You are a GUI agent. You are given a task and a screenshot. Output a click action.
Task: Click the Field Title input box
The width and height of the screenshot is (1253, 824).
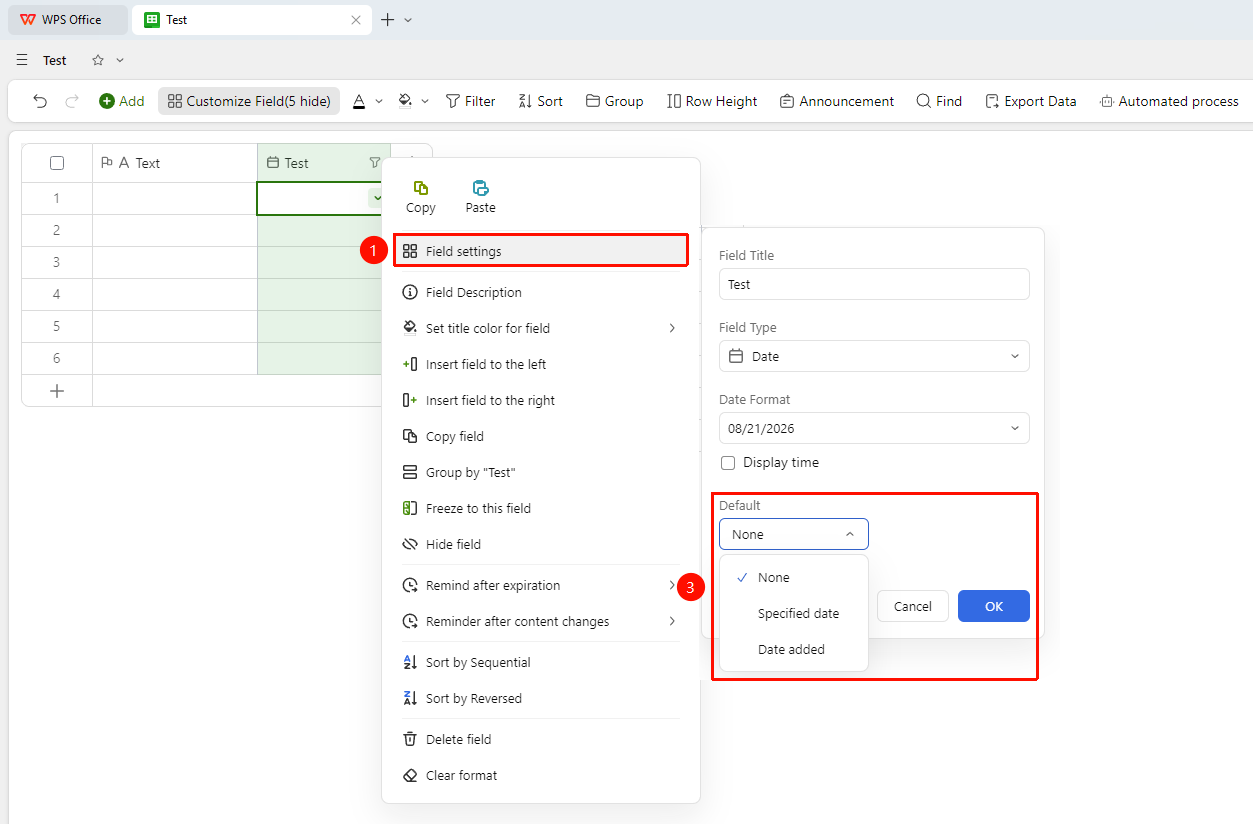(x=874, y=284)
